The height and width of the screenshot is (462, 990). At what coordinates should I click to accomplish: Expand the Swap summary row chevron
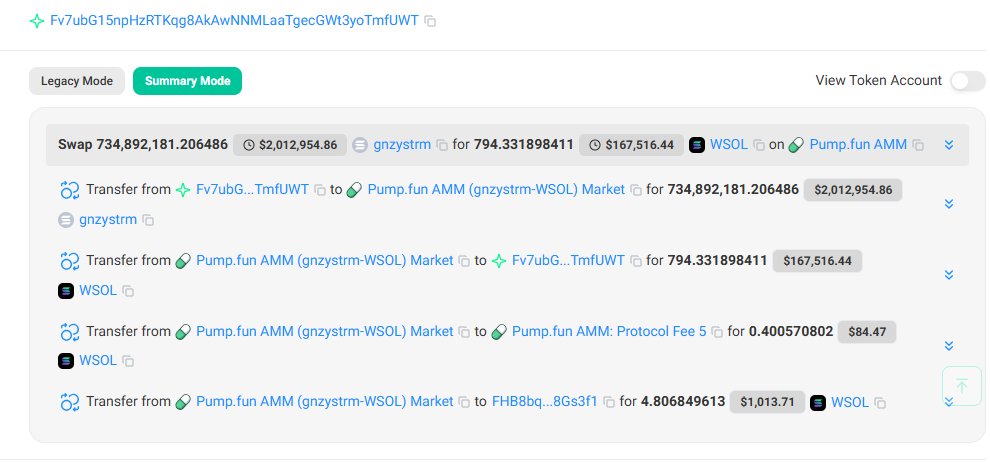[948, 145]
